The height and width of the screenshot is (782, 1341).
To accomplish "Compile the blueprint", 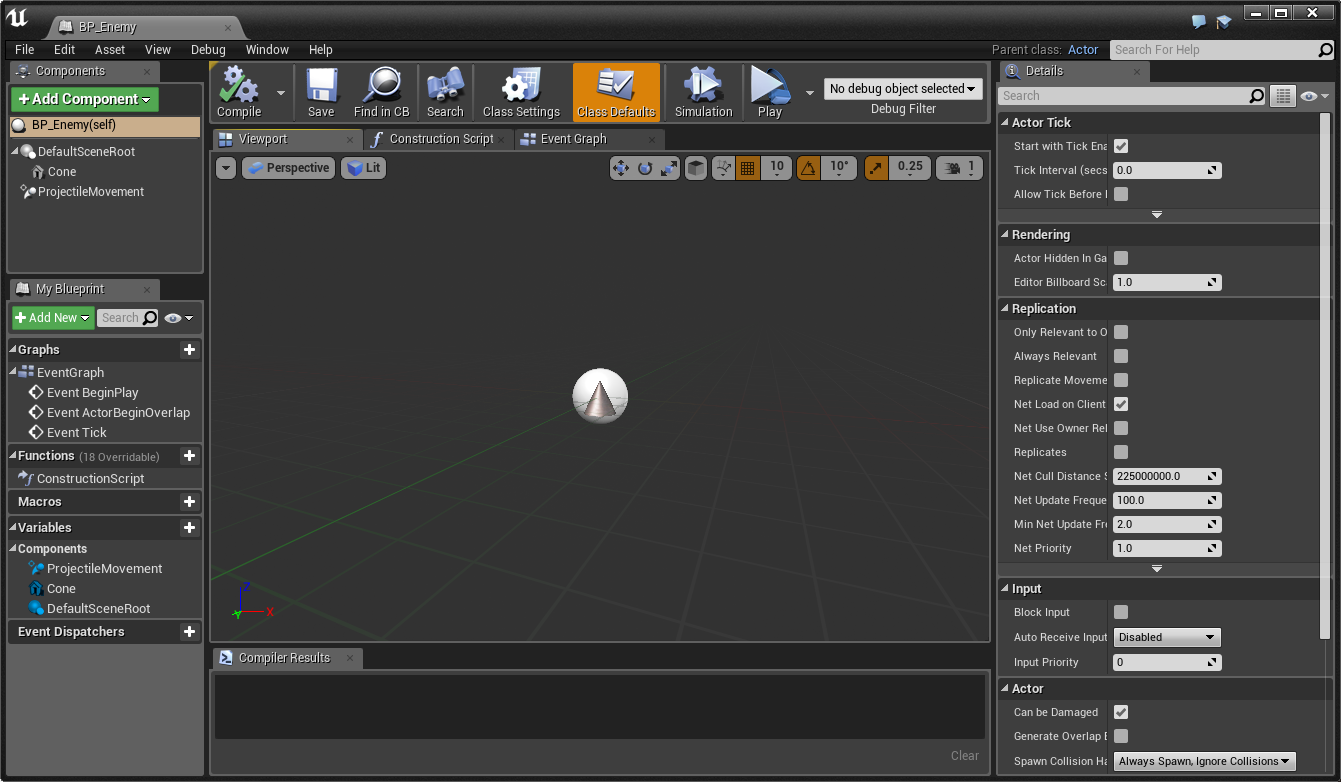I will click(239, 92).
